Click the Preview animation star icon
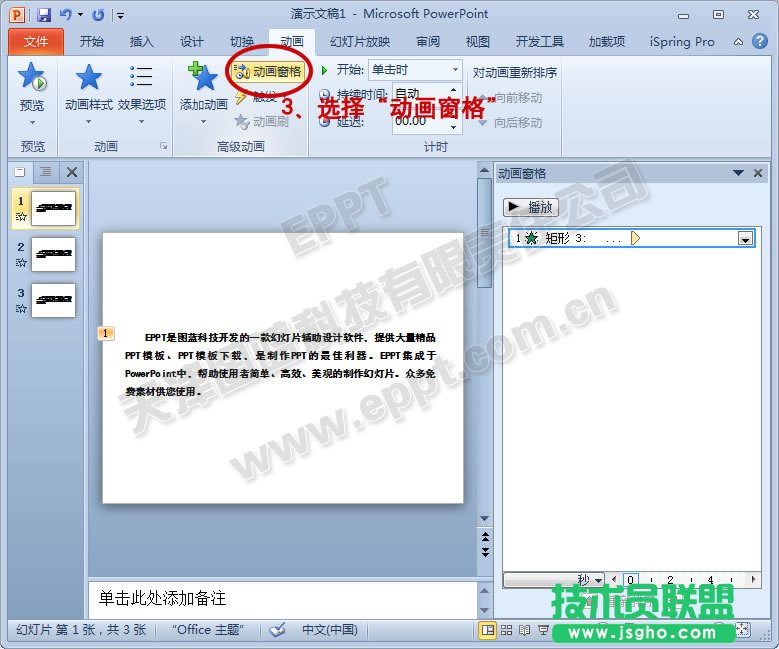 [32, 77]
